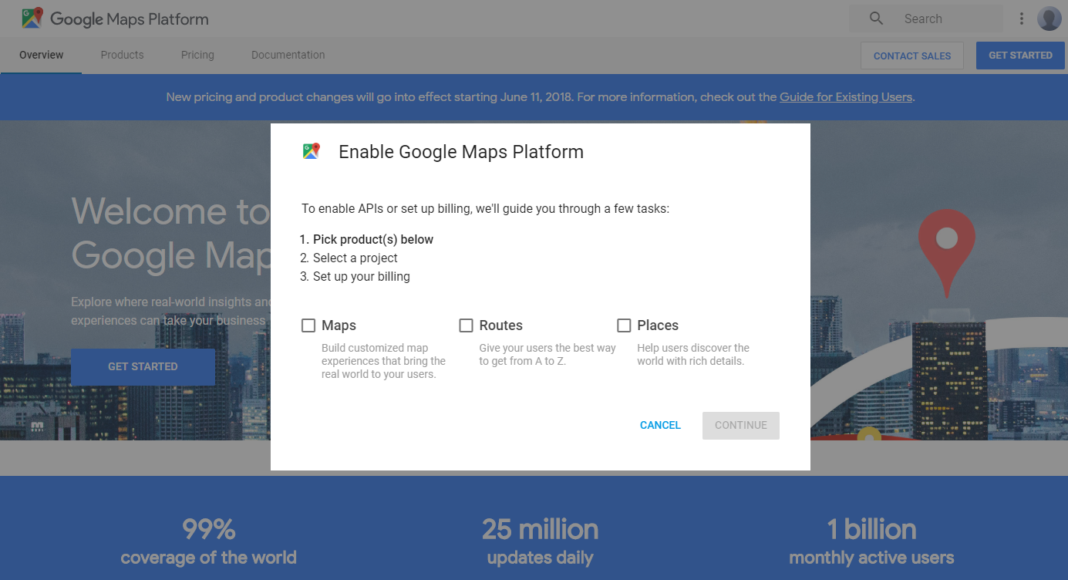Click the 'Pick product(s) below' step text
This screenshot has height=580, width=1068.
(x=373, y=240)
